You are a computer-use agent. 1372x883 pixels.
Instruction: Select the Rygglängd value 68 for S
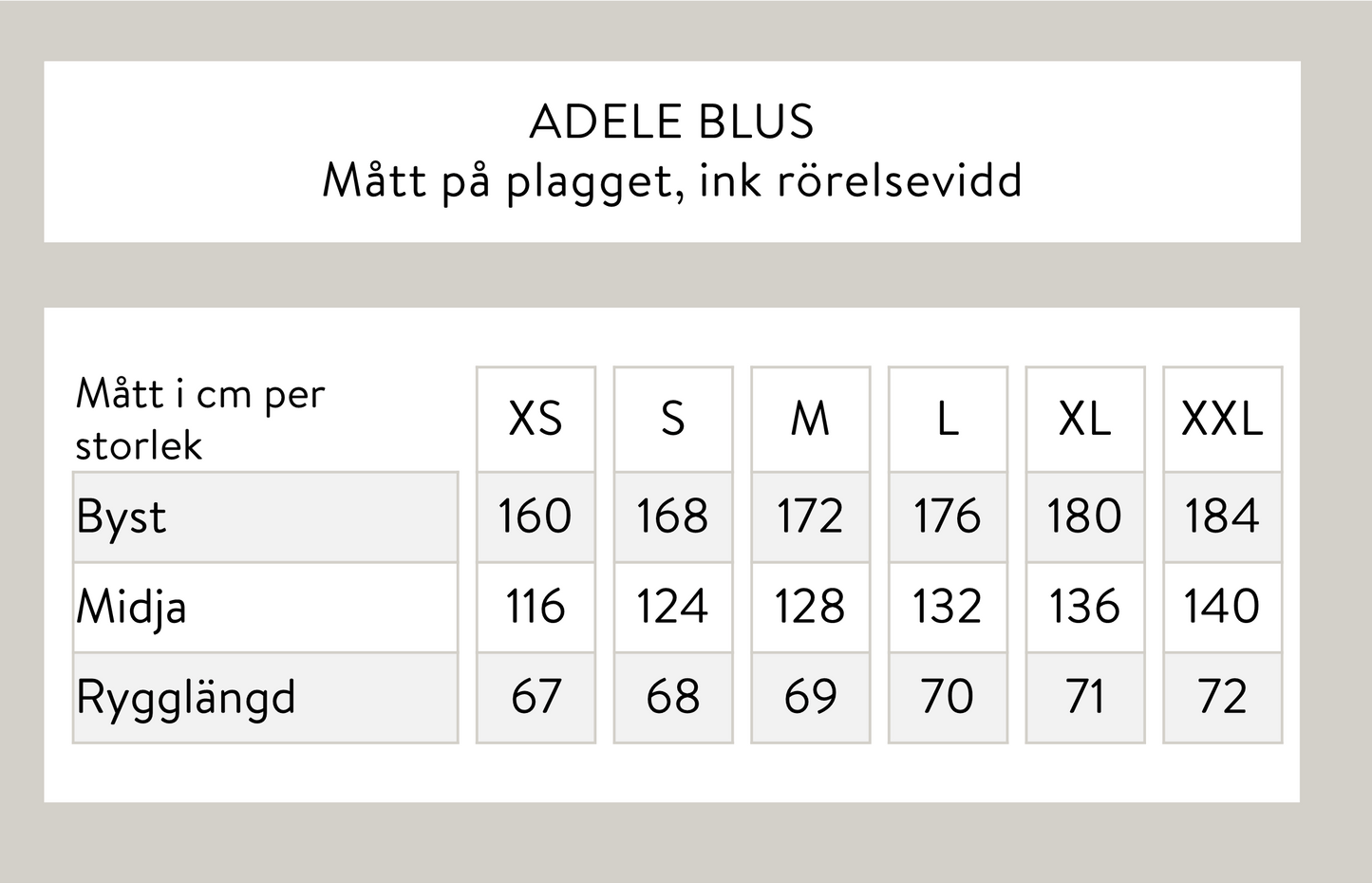tap(672, 697)
